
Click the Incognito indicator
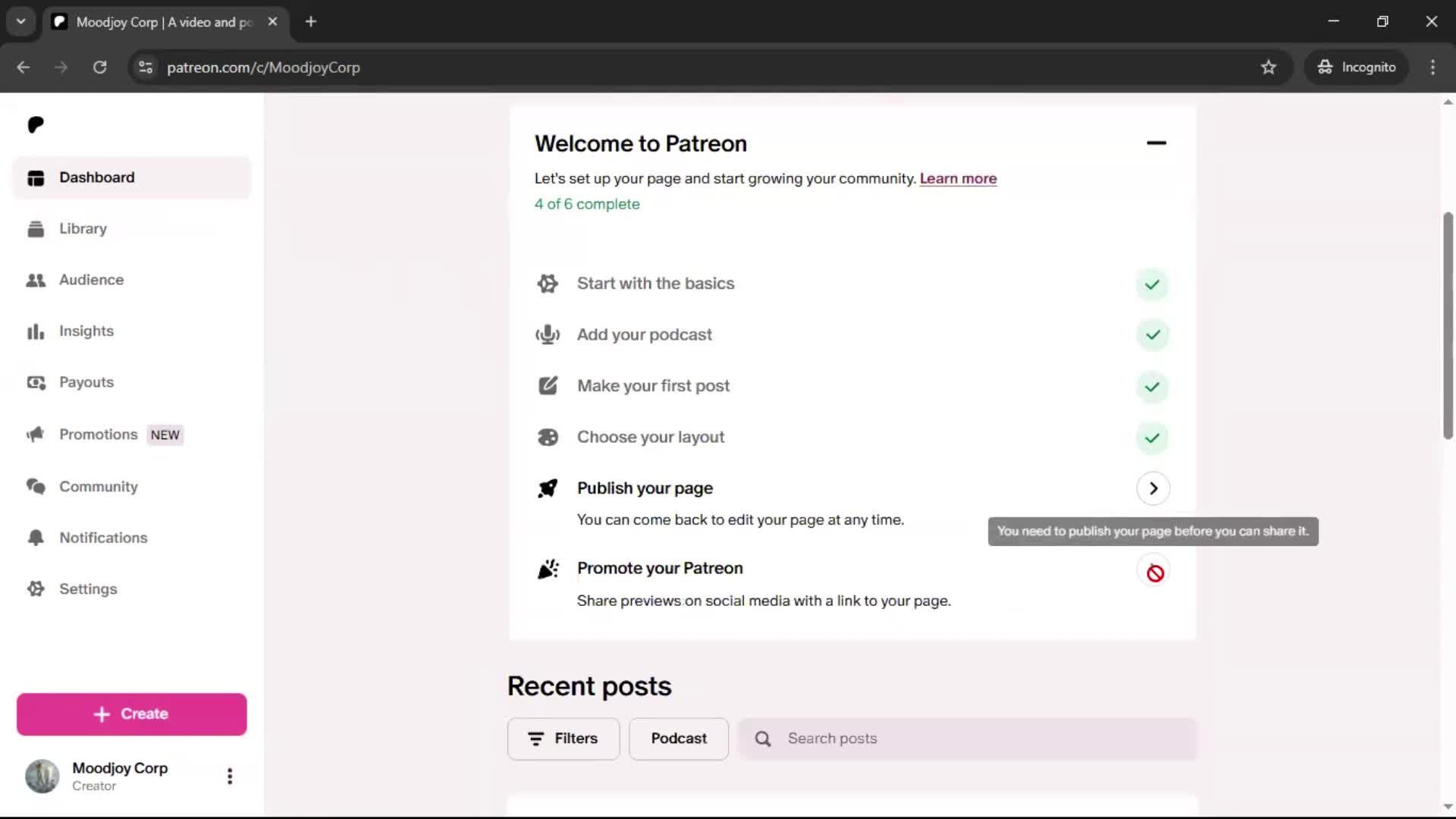coord(1357,67)
